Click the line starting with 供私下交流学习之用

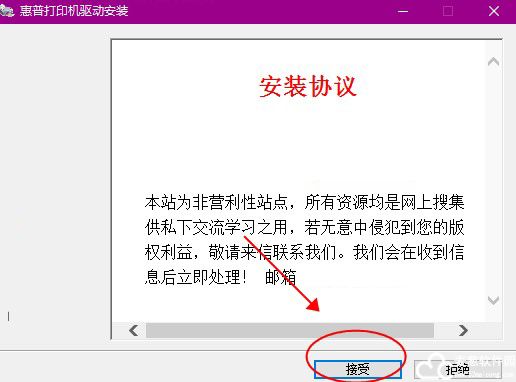click(304, 227)
